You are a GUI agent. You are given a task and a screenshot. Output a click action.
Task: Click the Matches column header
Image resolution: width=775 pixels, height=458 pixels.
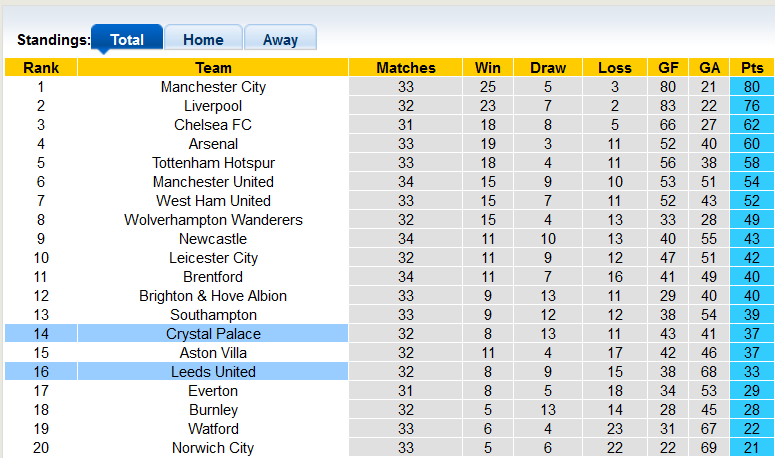click(406, 68)
